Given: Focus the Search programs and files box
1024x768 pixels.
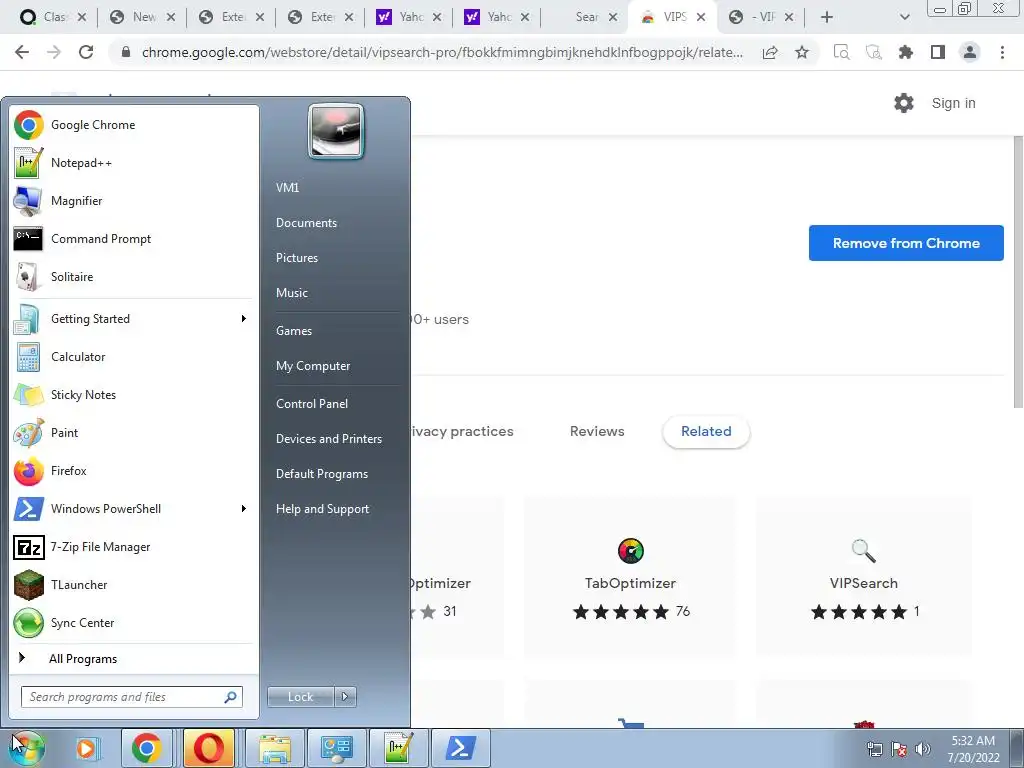Looking at the screenshot, I should tap(132, 697).
